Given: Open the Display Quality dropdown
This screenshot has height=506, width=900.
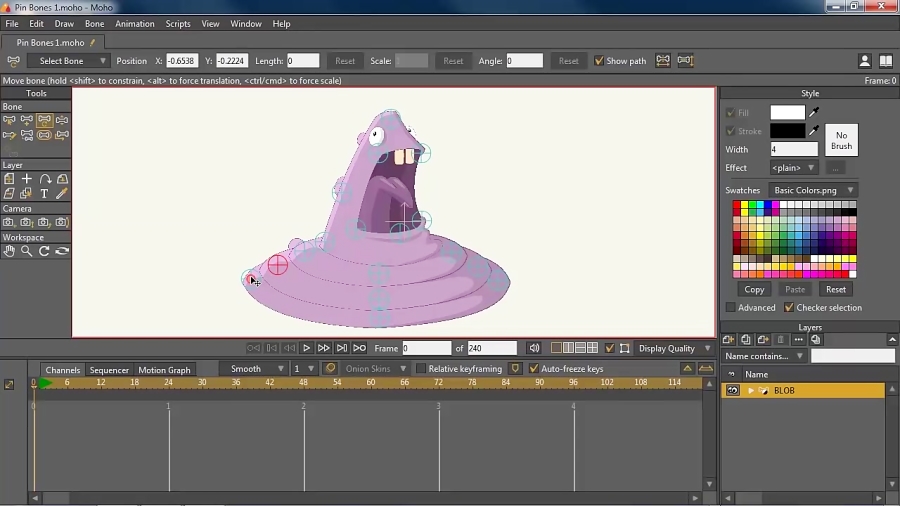Looking at the screenshot, I should [x=675, y=348].
